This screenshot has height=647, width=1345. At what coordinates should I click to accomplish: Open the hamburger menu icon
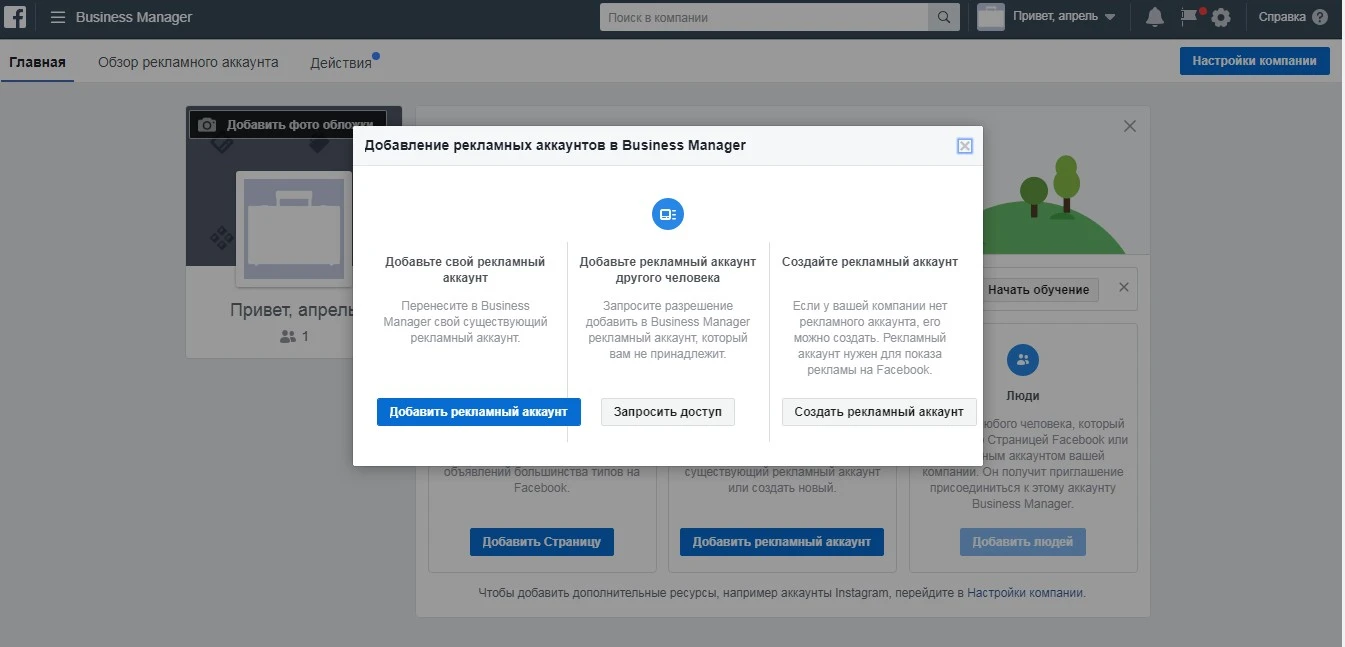58,16
